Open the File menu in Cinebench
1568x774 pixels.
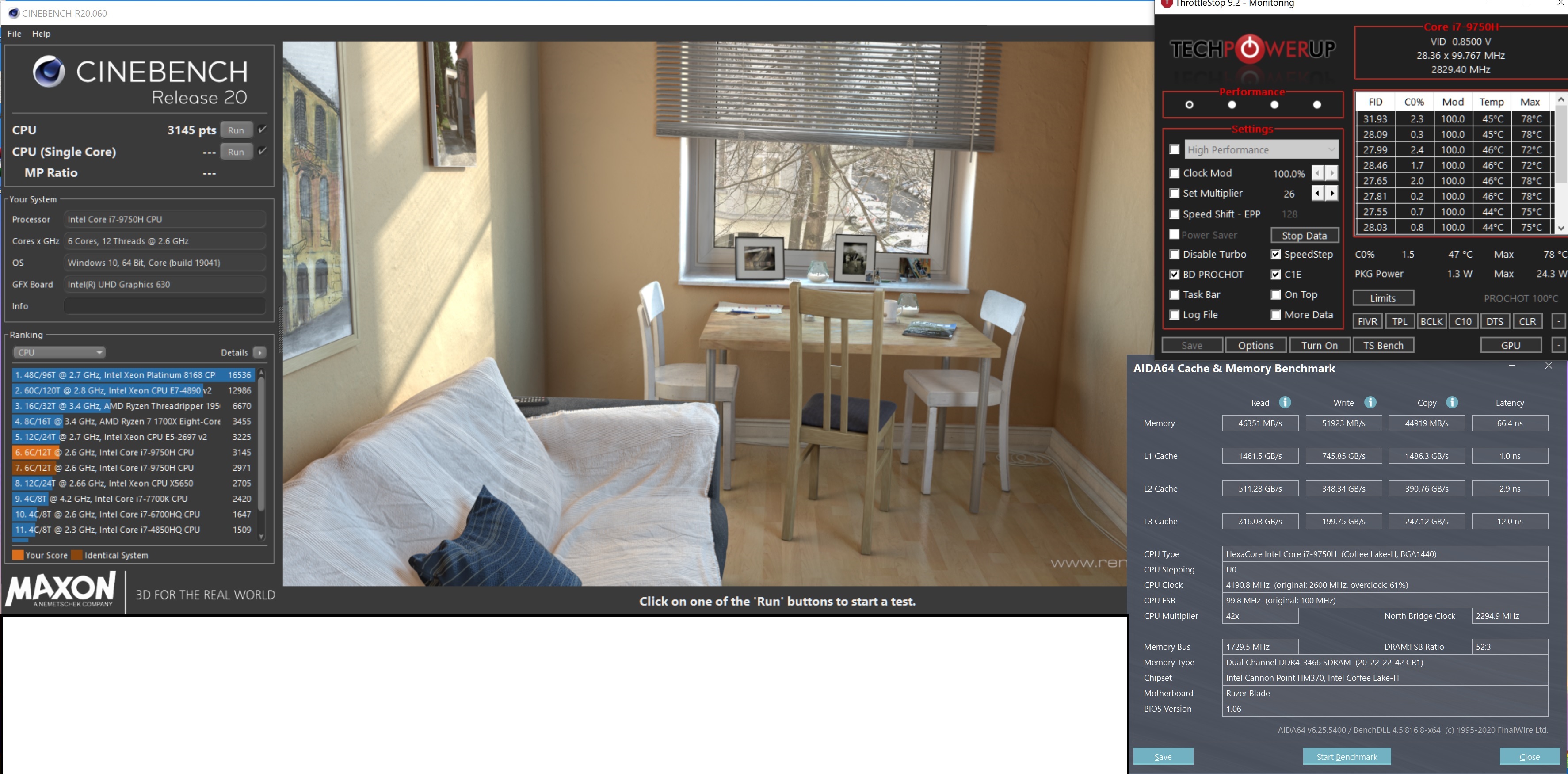(14, 34)
